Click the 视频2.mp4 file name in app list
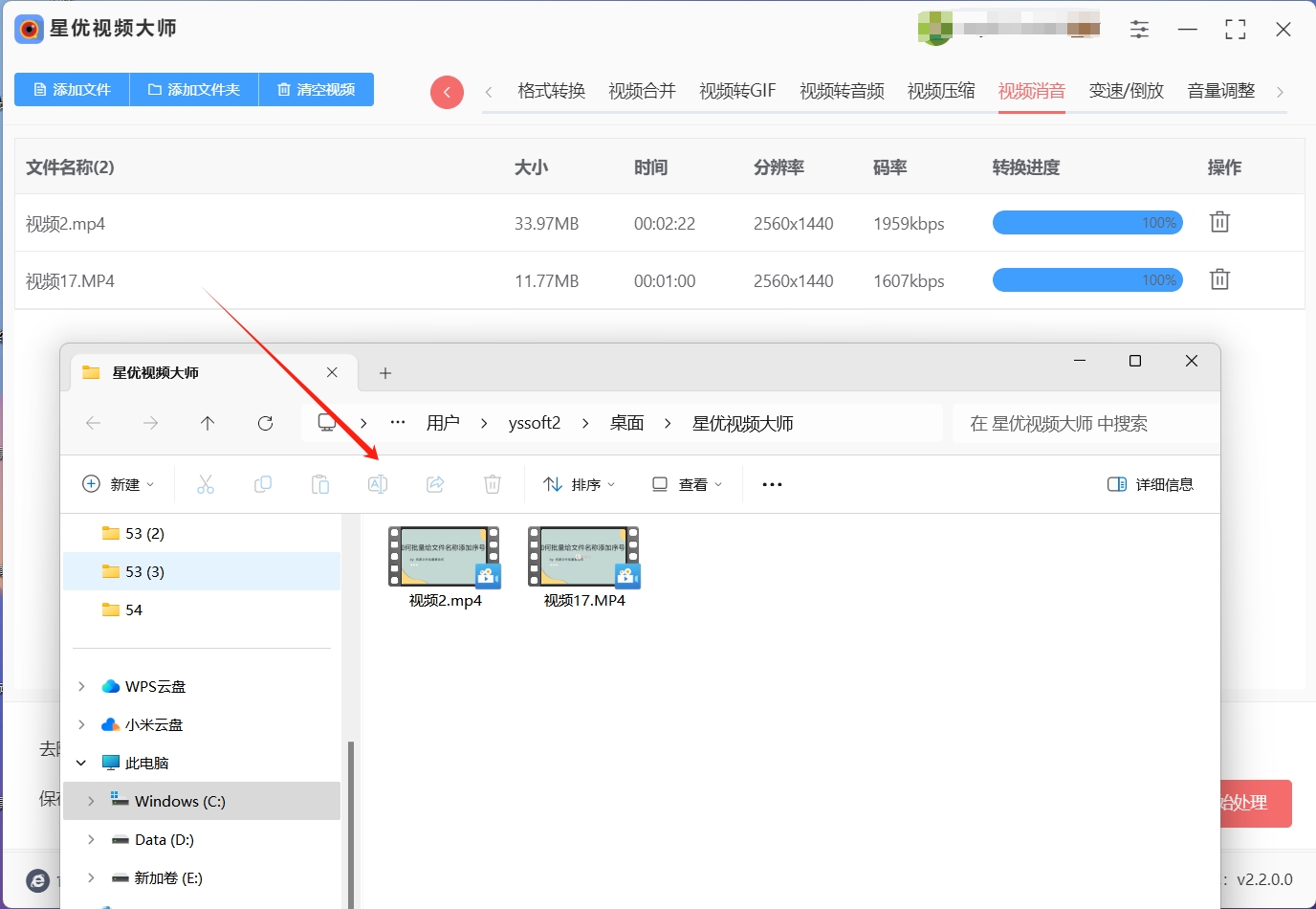Viewport: 1316px width, 909px height. [x=65, y=224]
